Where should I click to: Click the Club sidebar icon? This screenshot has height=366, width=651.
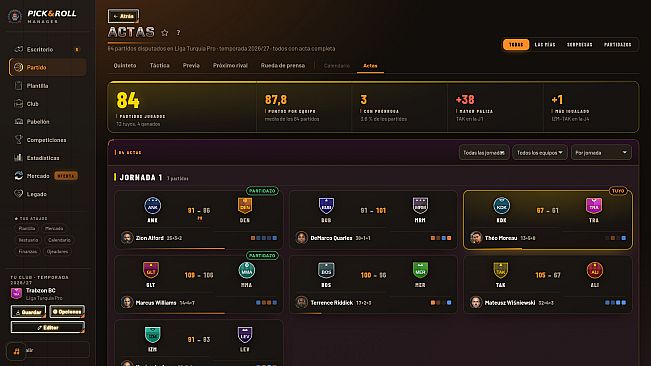[x=19, y=104]
